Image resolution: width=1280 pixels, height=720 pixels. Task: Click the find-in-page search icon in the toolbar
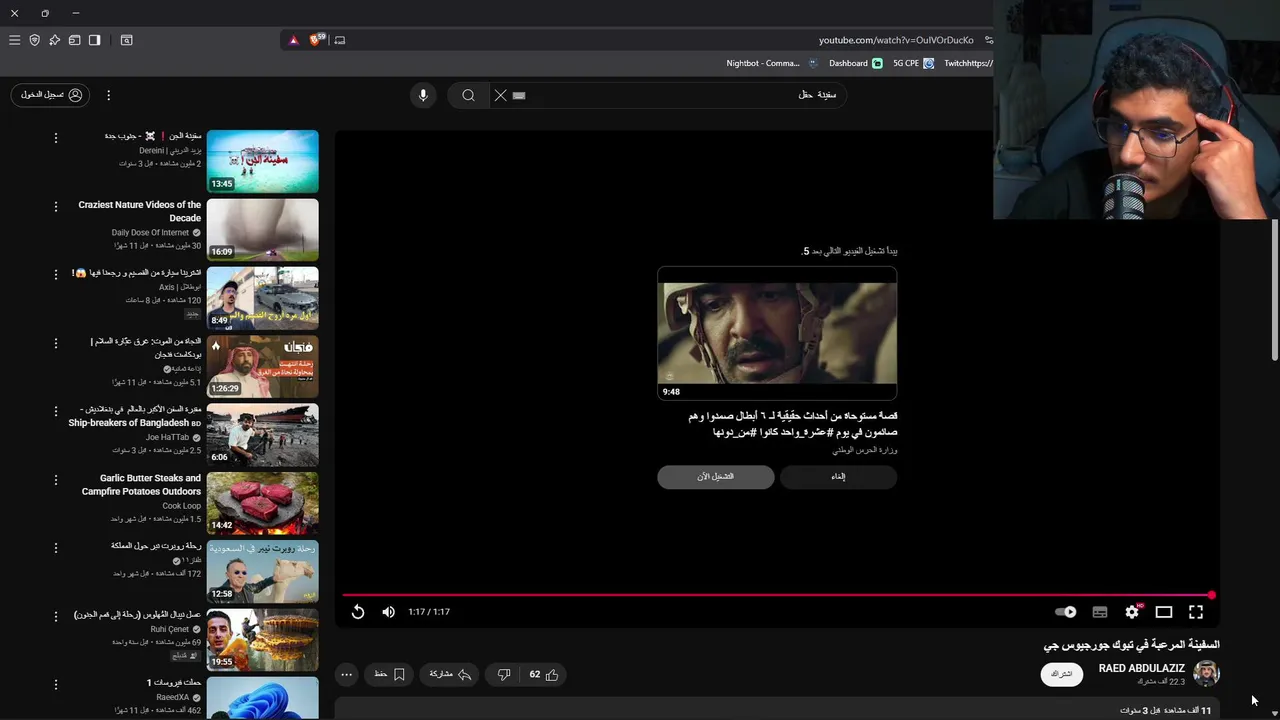(126, 40)
